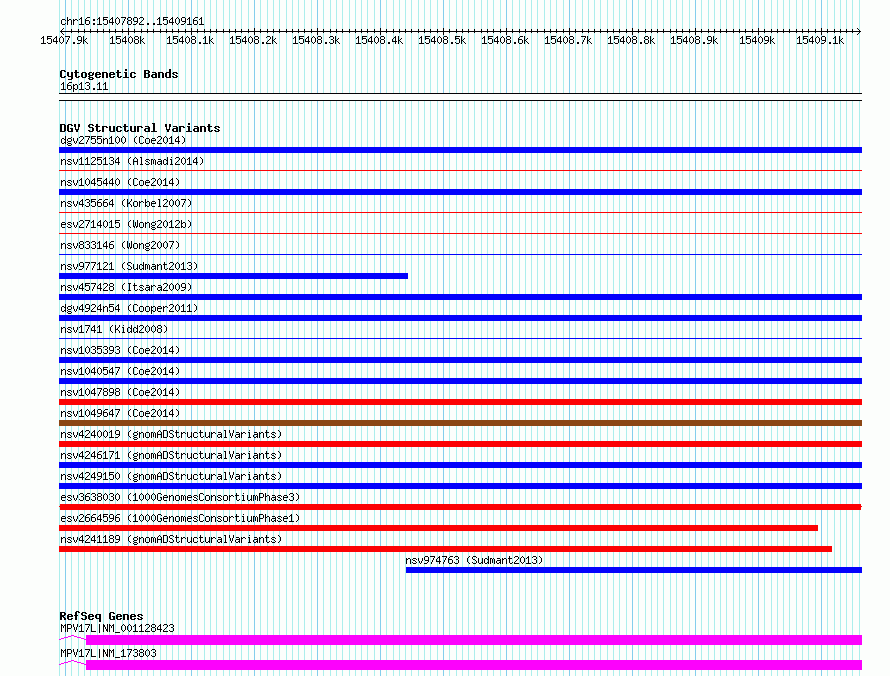Viewport: 890px width, 676px height.
Task: Click the red bar under esv3638030
Action: point(460,507)
